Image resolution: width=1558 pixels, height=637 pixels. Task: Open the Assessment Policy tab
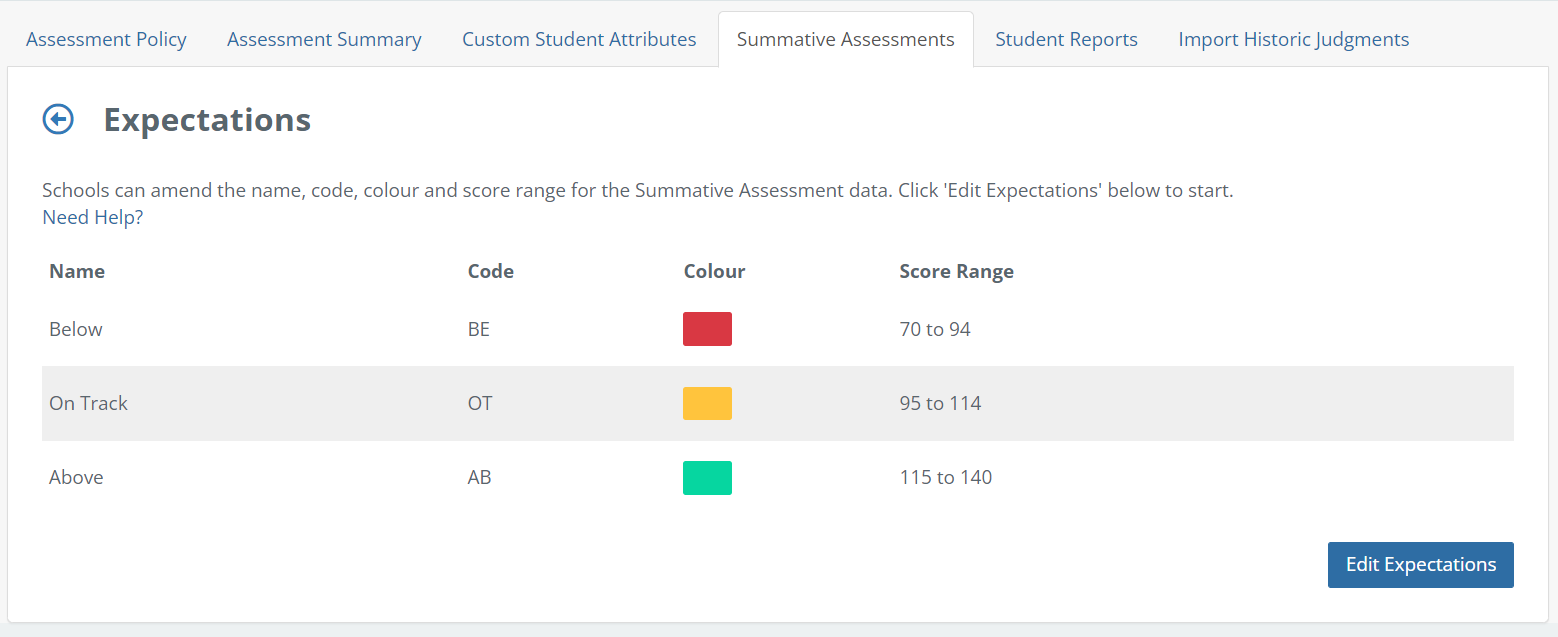click(x=106, y=40)
